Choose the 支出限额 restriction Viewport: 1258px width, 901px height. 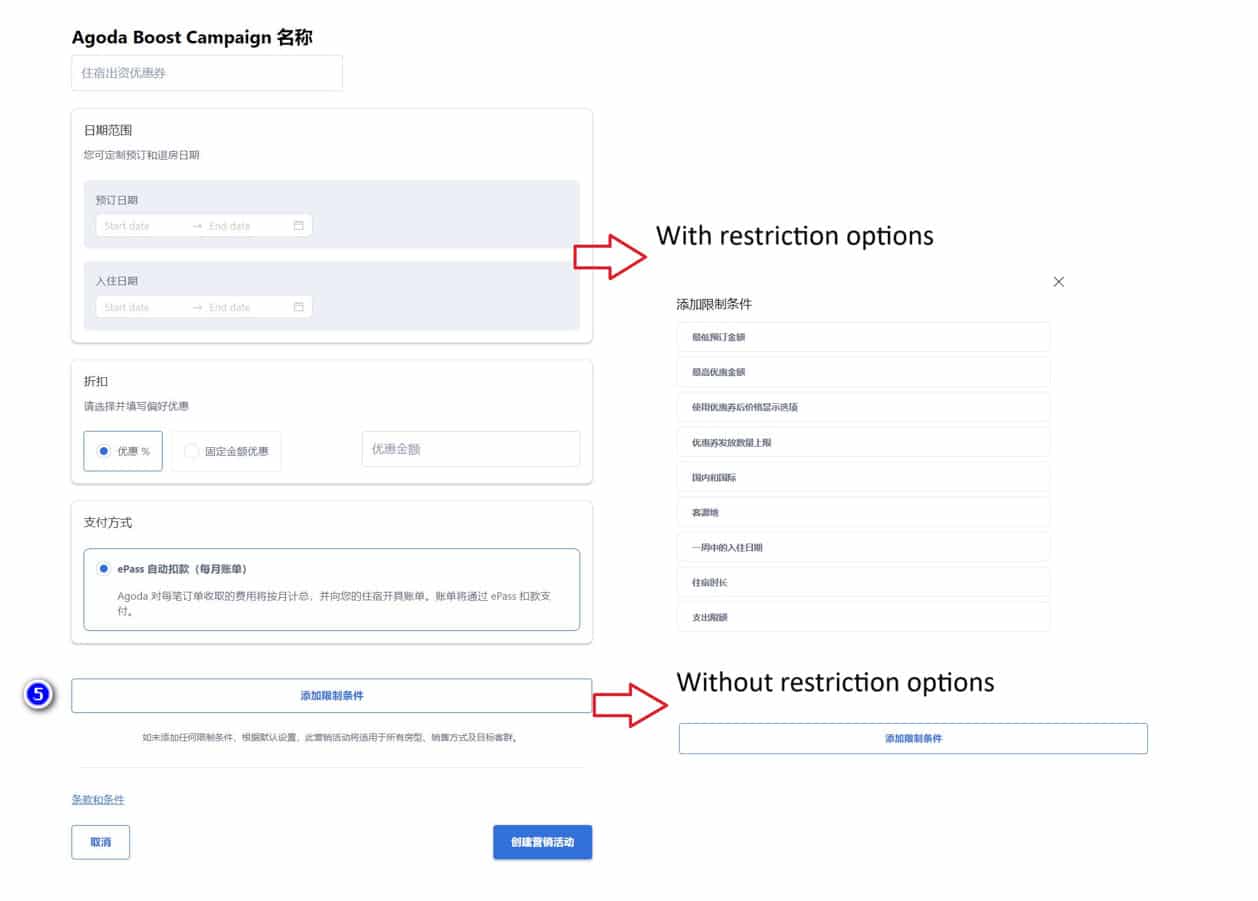[x=864, y=617]
